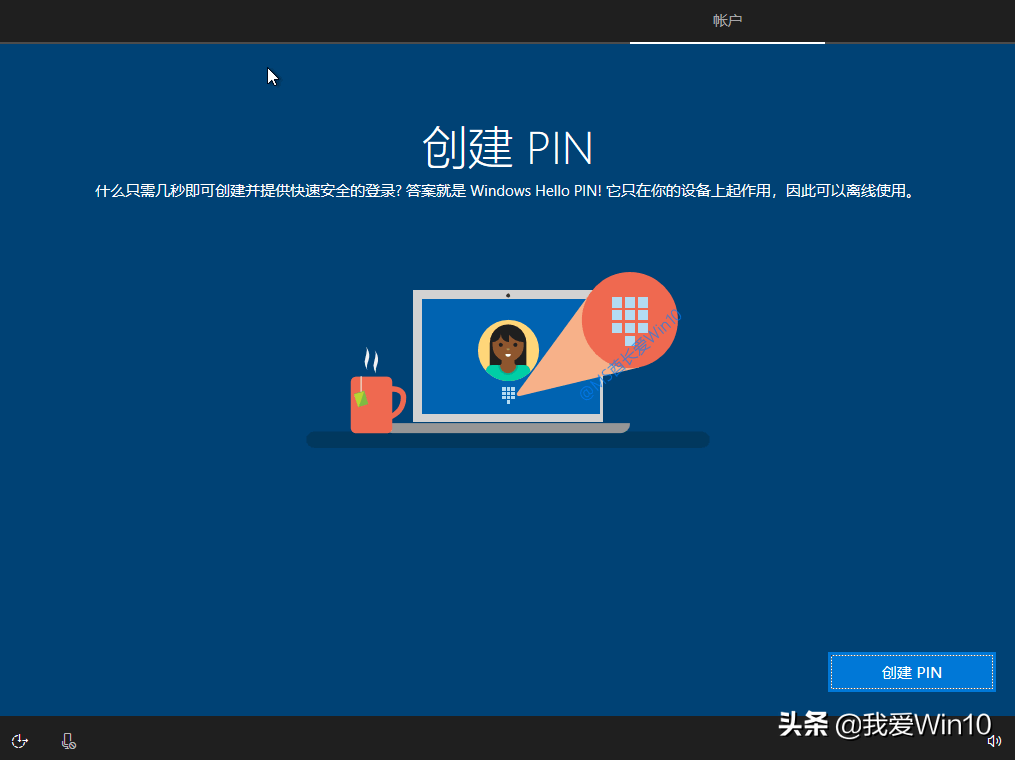Click the orange PIN keypad bubble illustration
Image resolution: width=1015 pixels, height=760 pixels.
(x=630, y=317)
